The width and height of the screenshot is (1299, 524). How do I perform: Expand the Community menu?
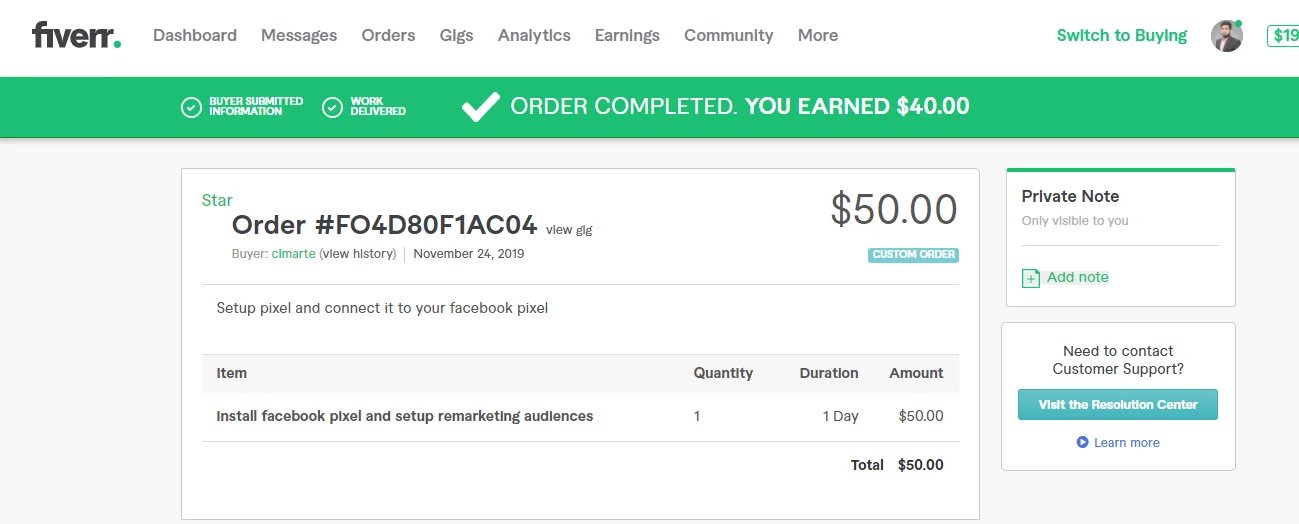(x=728, y=35)
